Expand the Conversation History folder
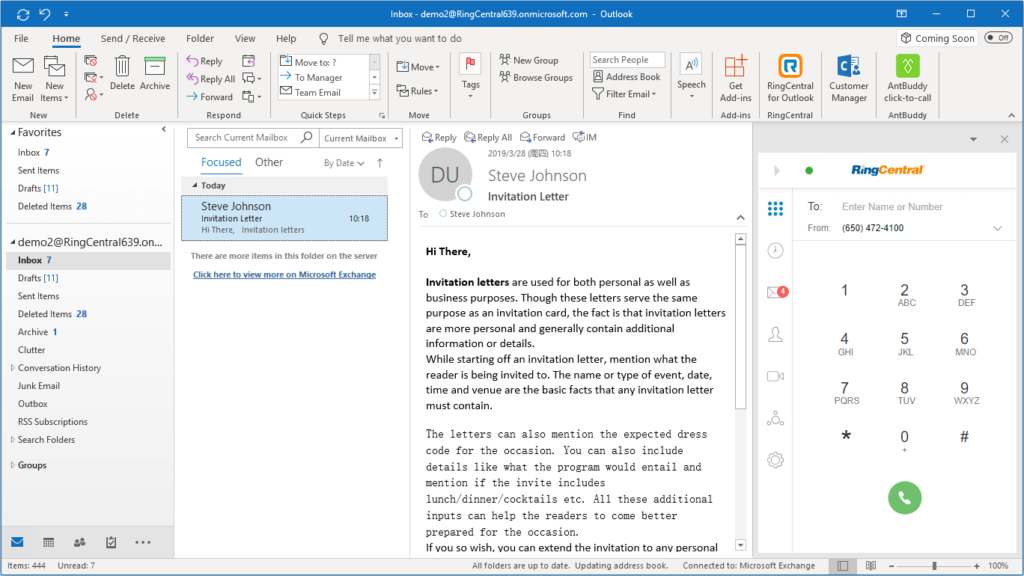 [13, 368]
